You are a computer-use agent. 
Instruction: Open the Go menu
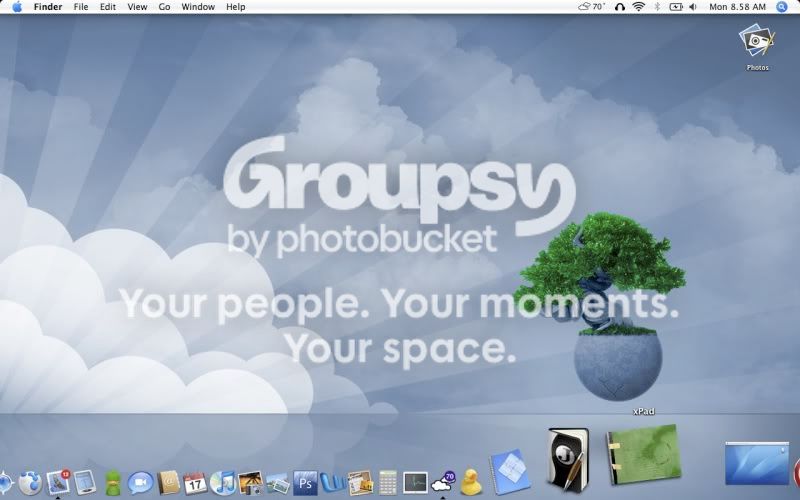click(164, 7)
